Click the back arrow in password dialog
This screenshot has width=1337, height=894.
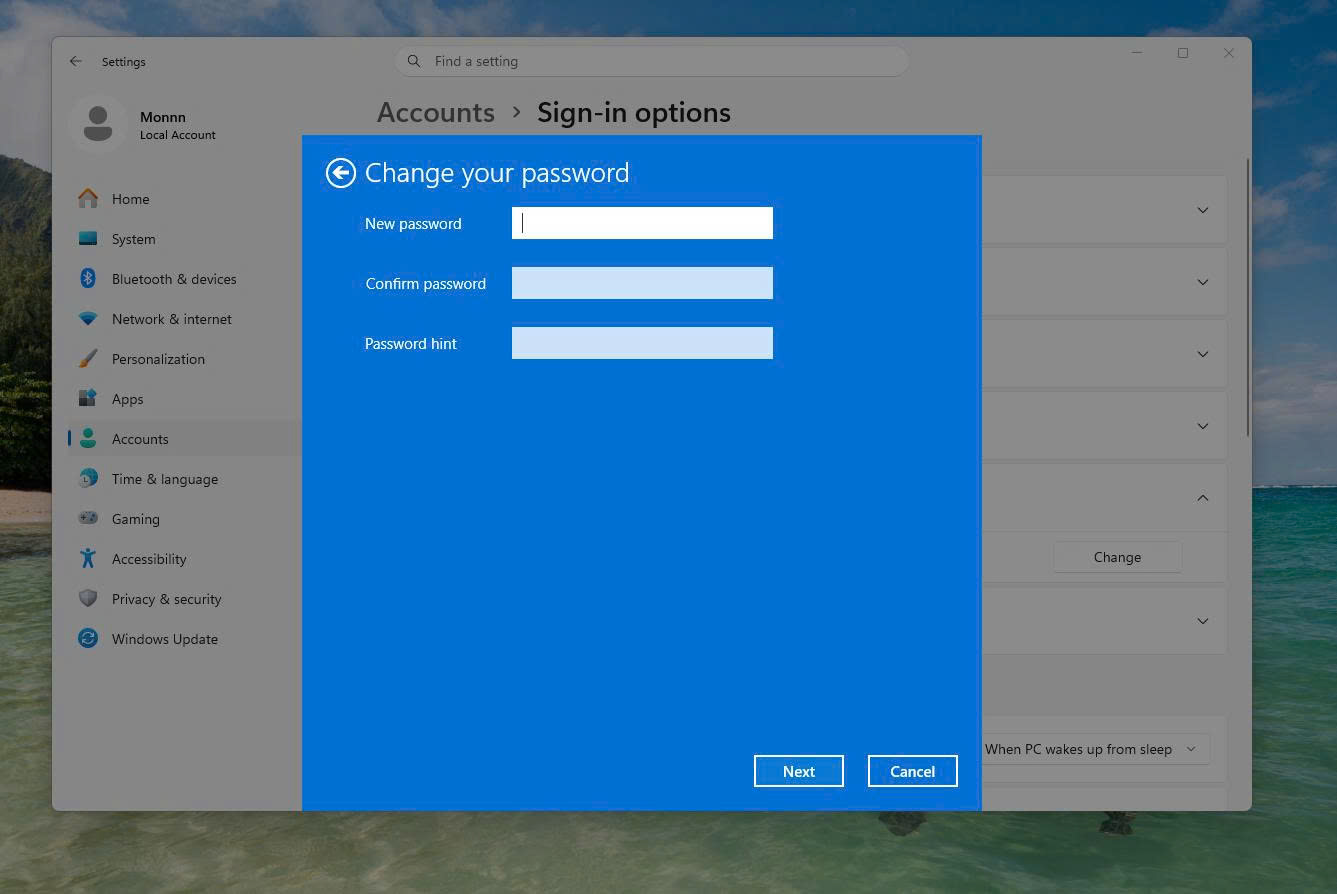(341, 173)
